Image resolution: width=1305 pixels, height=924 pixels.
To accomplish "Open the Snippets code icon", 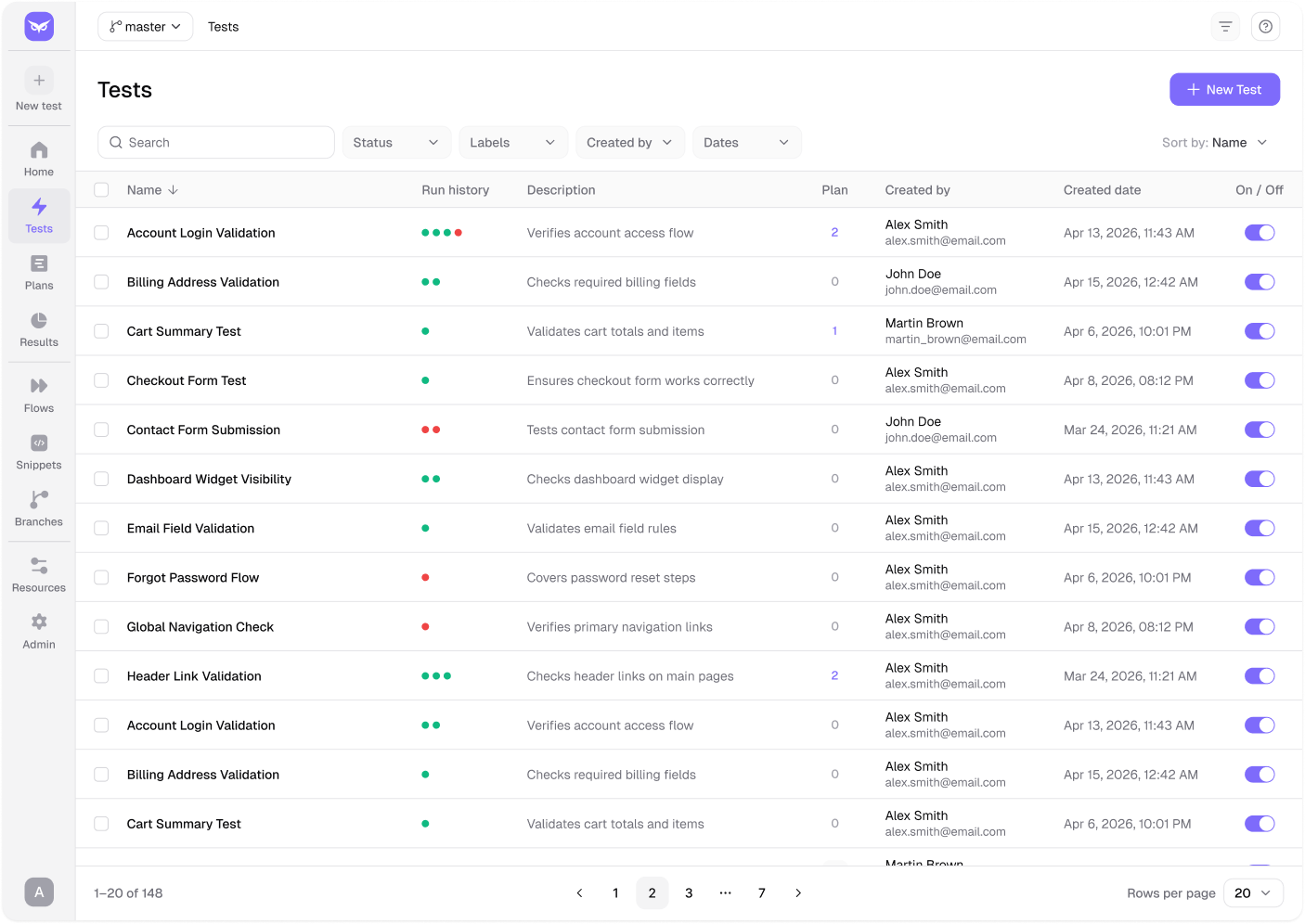I will [39, 443].
